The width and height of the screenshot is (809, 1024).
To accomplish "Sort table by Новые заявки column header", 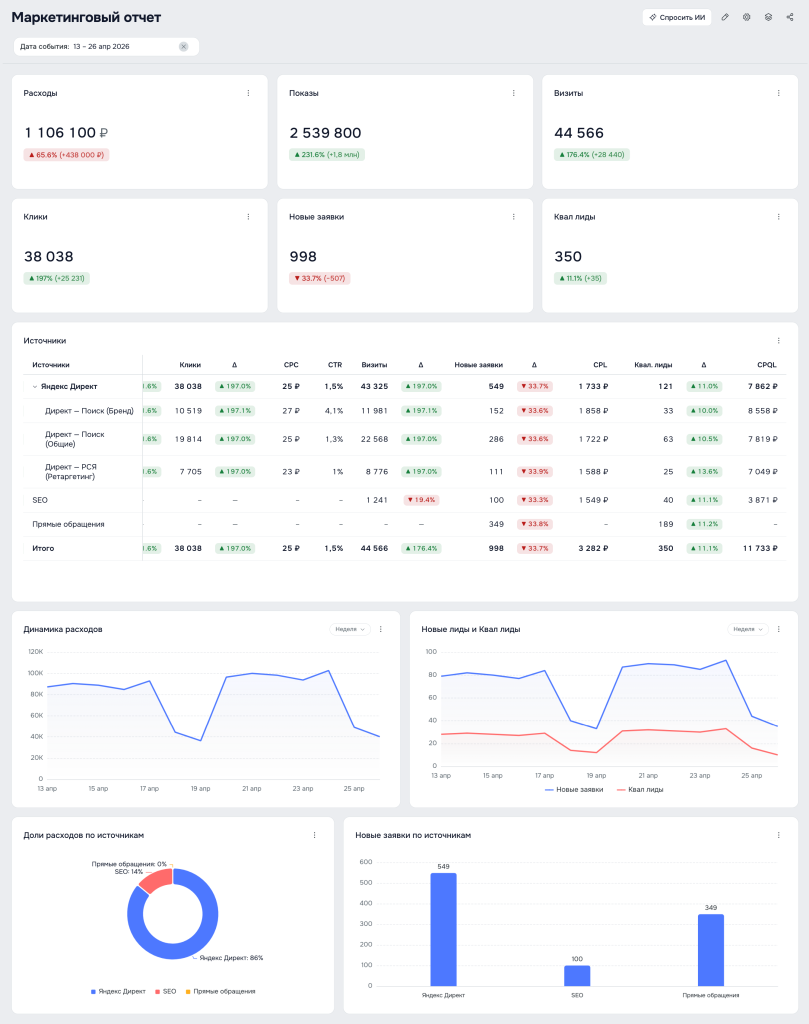I will [479, 365].
